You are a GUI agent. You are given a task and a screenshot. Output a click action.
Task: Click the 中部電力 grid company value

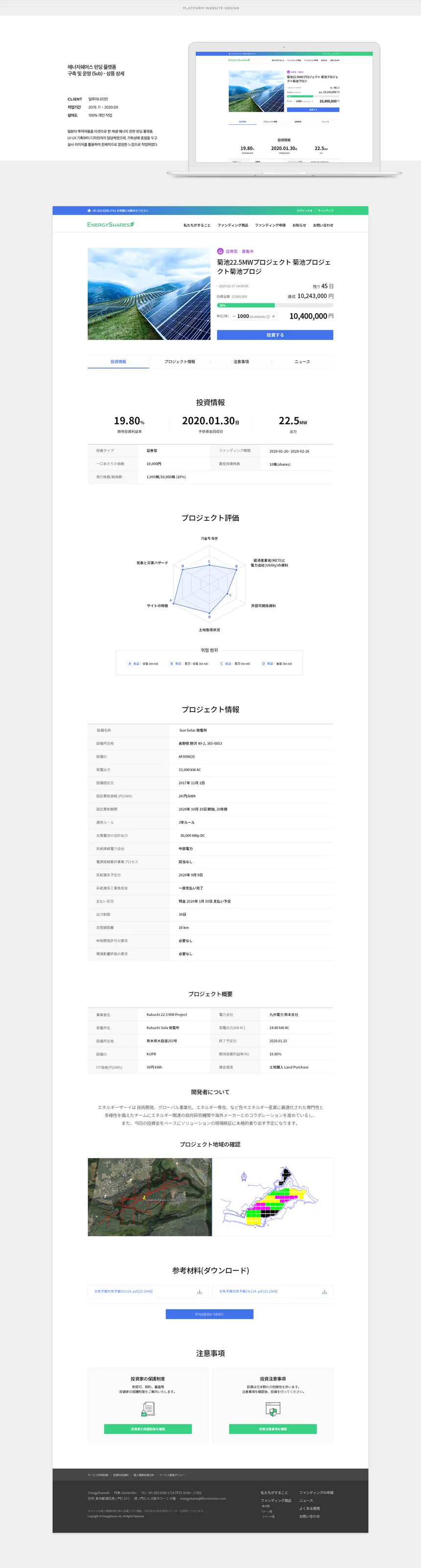point(185,849)
